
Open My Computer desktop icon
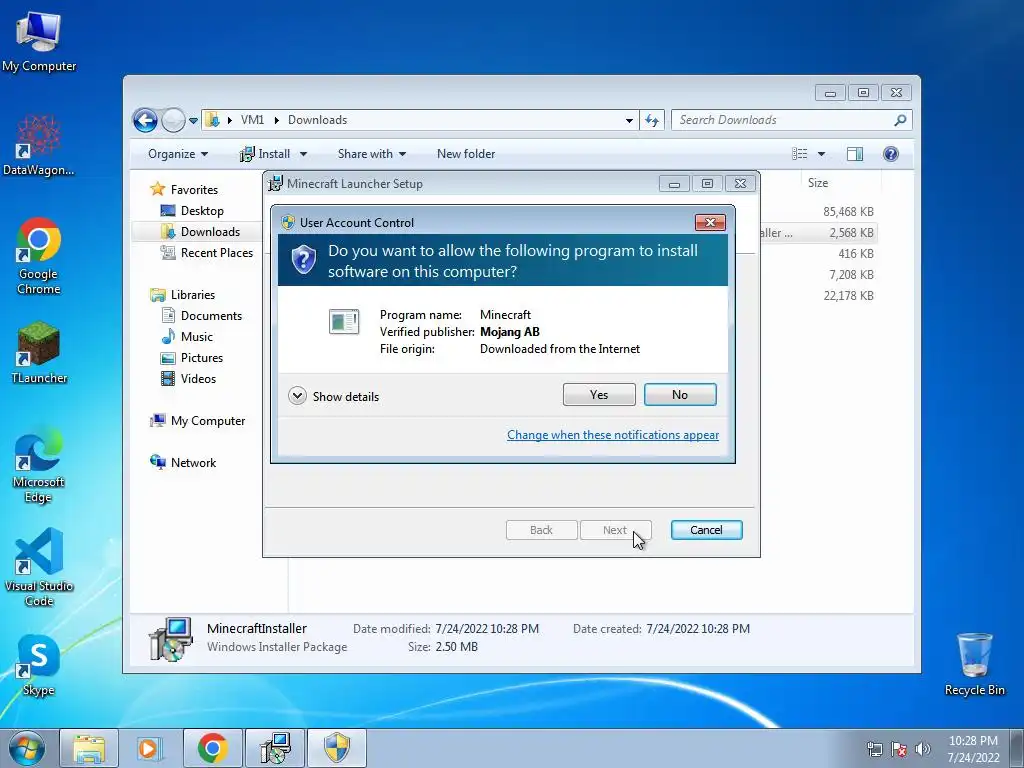pyautogui.click(x=39, y=40)
